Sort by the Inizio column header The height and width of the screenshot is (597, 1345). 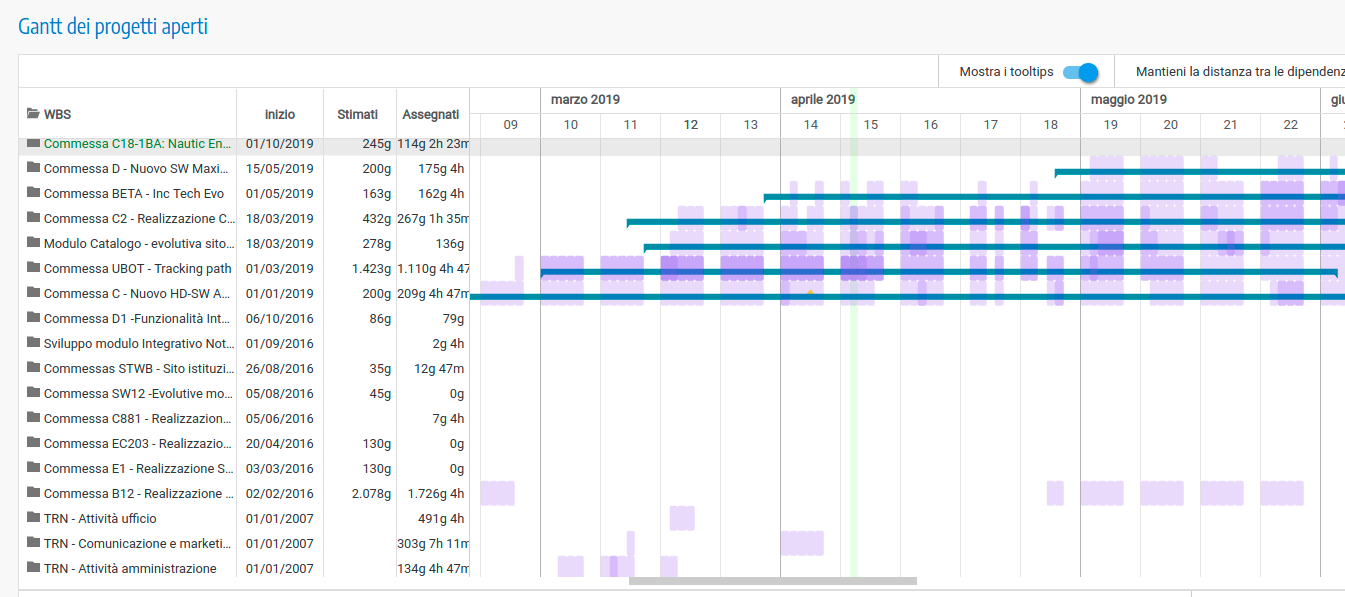coord(280,115)
